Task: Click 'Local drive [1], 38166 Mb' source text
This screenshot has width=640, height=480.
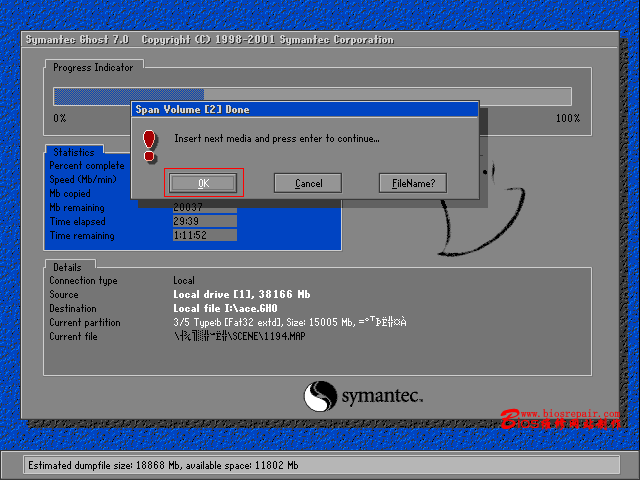Action: coord(242,294)
